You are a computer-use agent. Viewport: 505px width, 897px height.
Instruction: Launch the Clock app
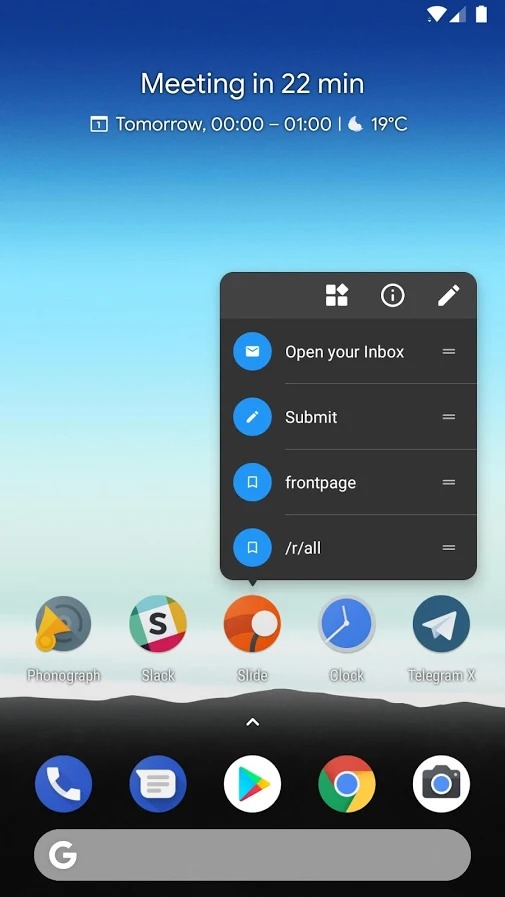tap(347, 624)
